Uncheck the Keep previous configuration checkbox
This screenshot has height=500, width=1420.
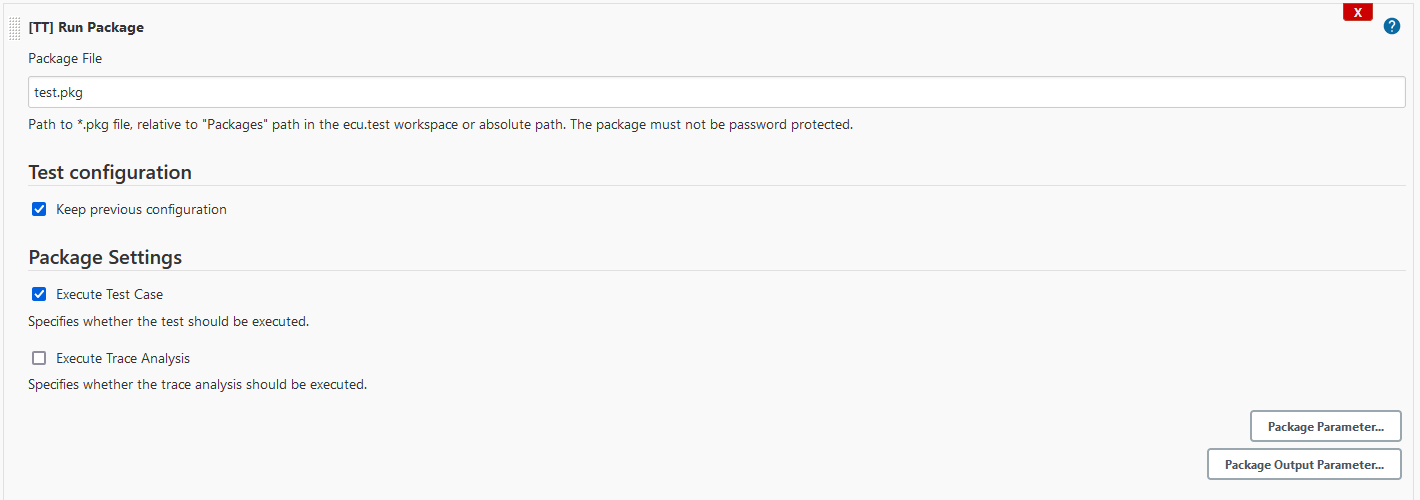point(39,210)
